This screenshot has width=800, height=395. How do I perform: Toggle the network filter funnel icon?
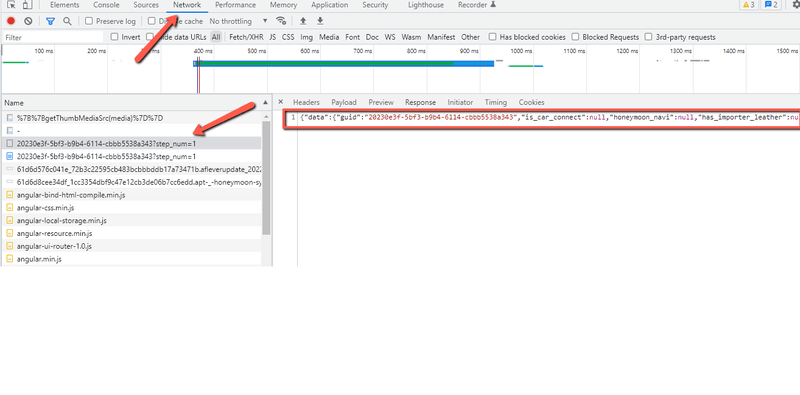coord(50,21)
